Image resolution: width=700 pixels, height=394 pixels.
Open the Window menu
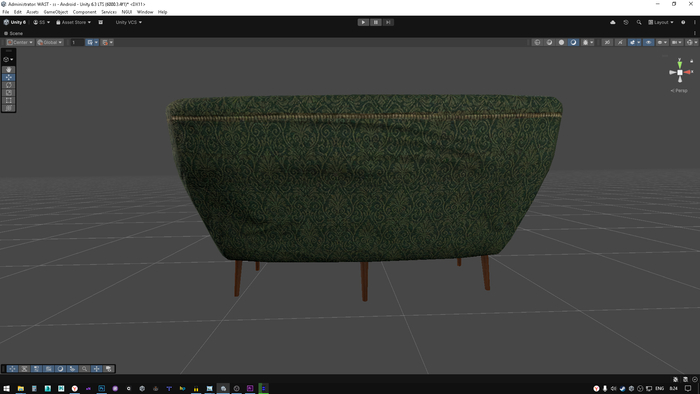(x=145, y=12)
